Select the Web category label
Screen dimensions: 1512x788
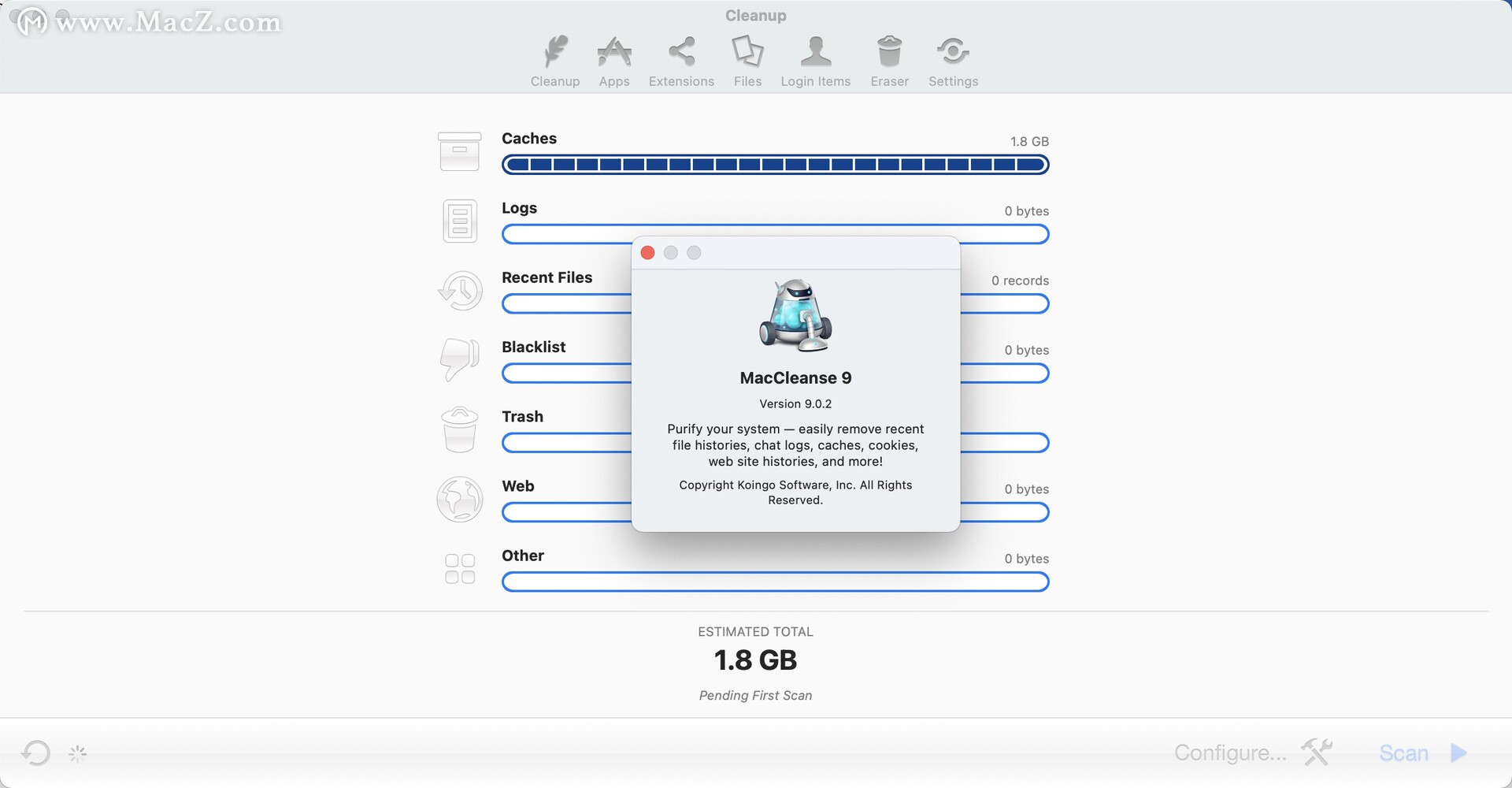(517, 485)
